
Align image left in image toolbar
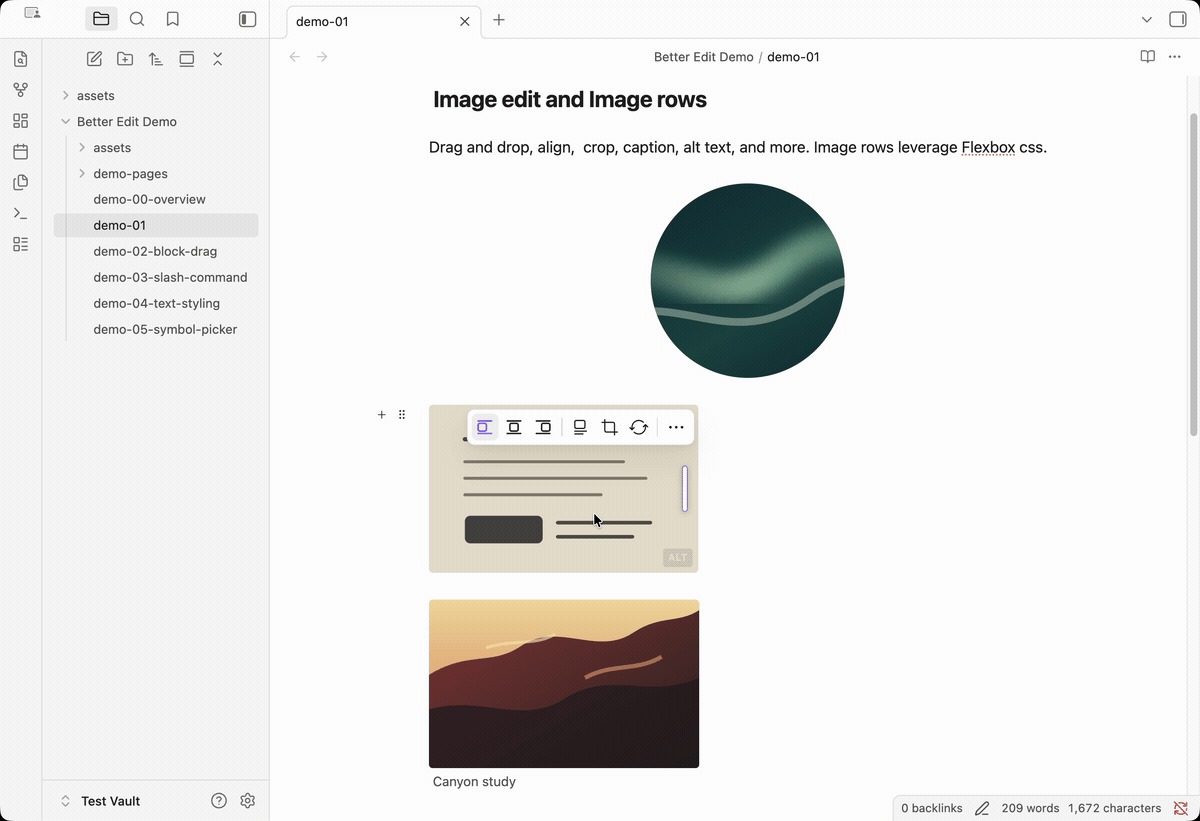point(484,427)
